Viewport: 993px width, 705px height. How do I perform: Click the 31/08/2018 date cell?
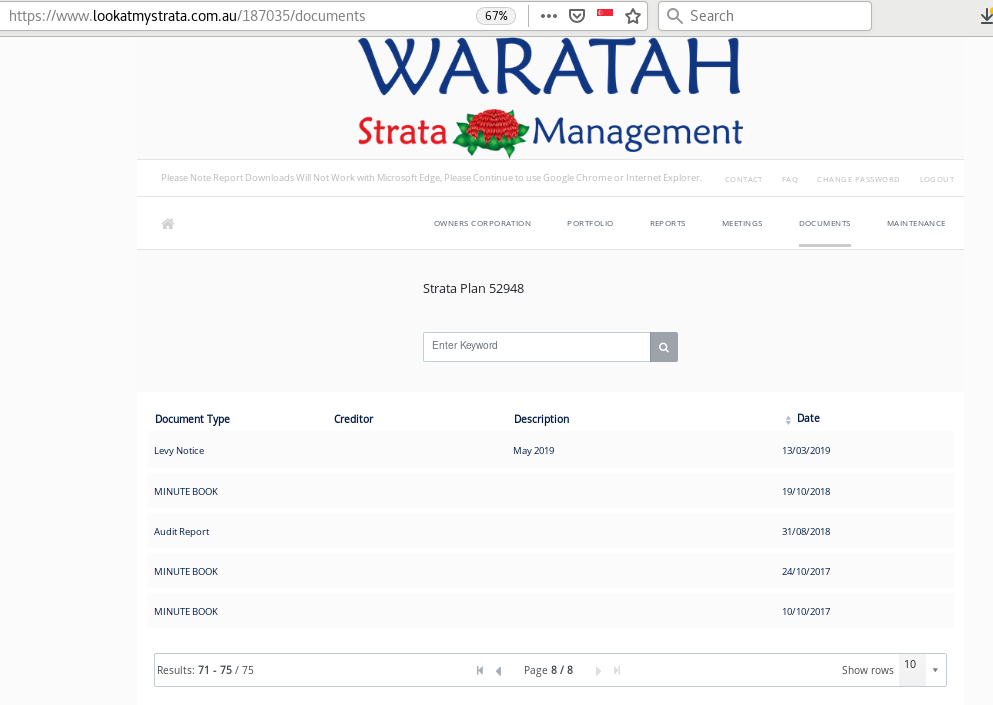[806, 532]
